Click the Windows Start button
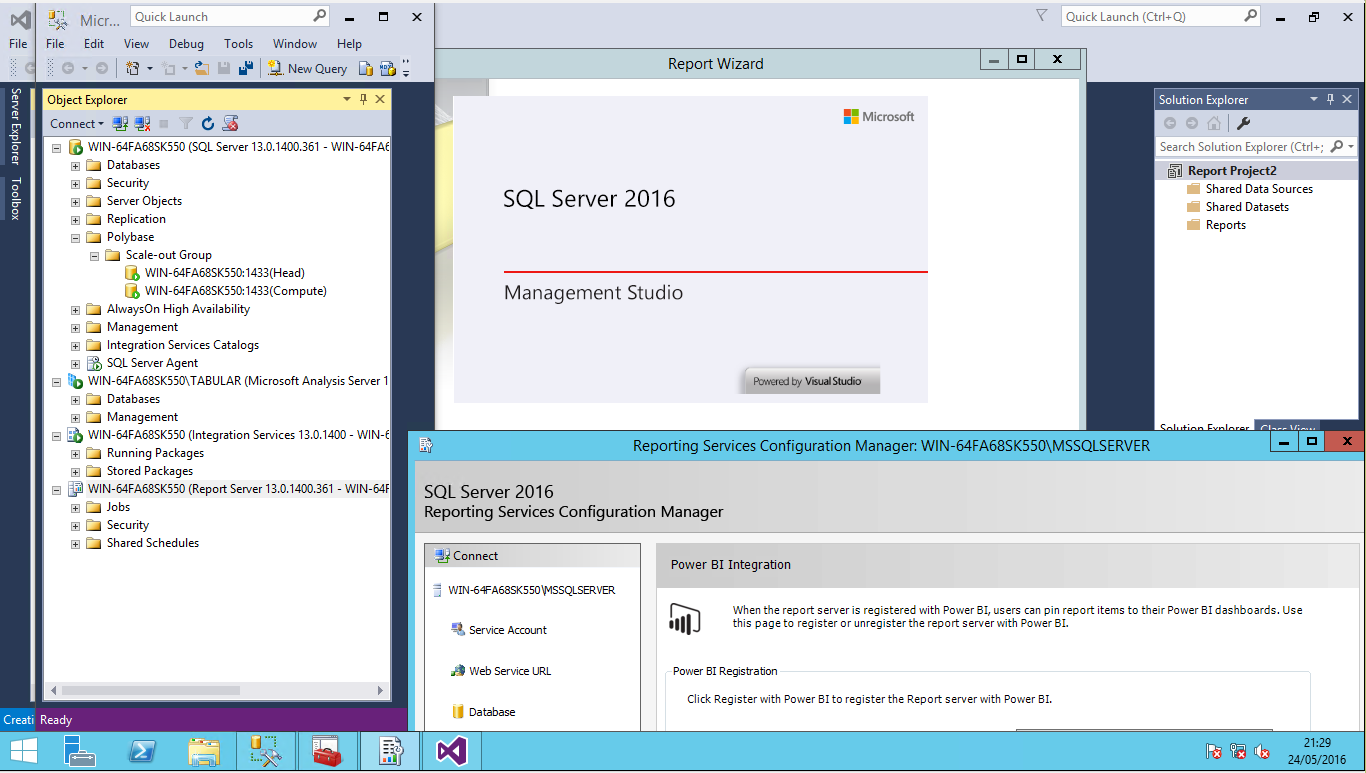Screen dimensions: 1366x773 [23, 751]
